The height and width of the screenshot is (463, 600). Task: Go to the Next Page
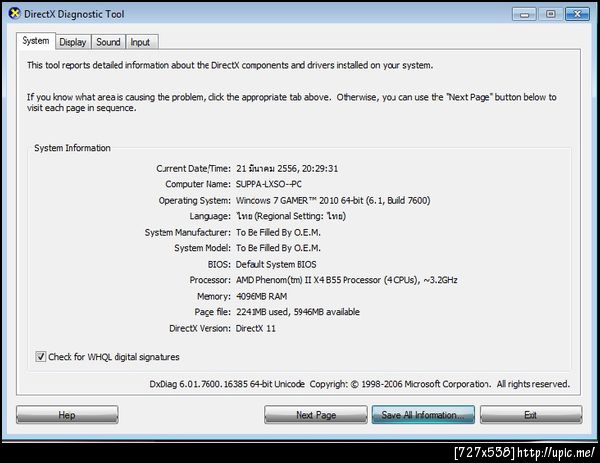[316, 415]
